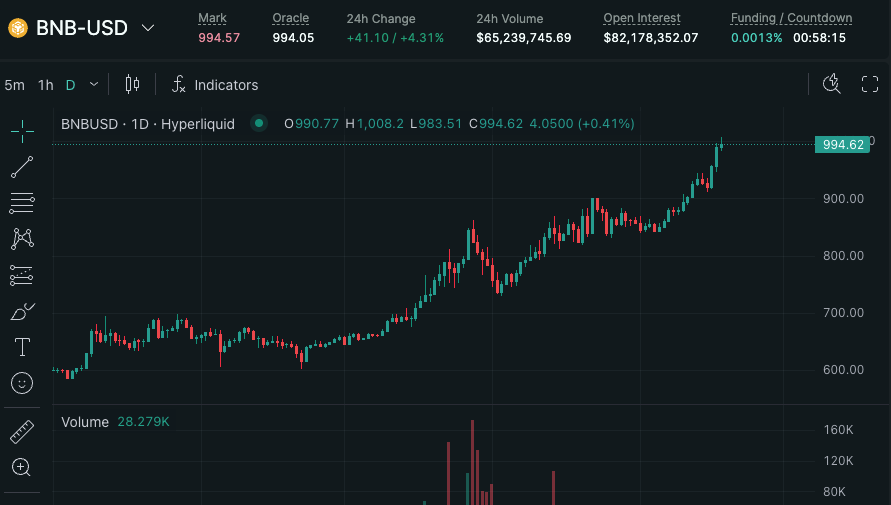The image size is (891, 505).
Task: Click the quick search lightning icon
Action: tap(832, 84)
